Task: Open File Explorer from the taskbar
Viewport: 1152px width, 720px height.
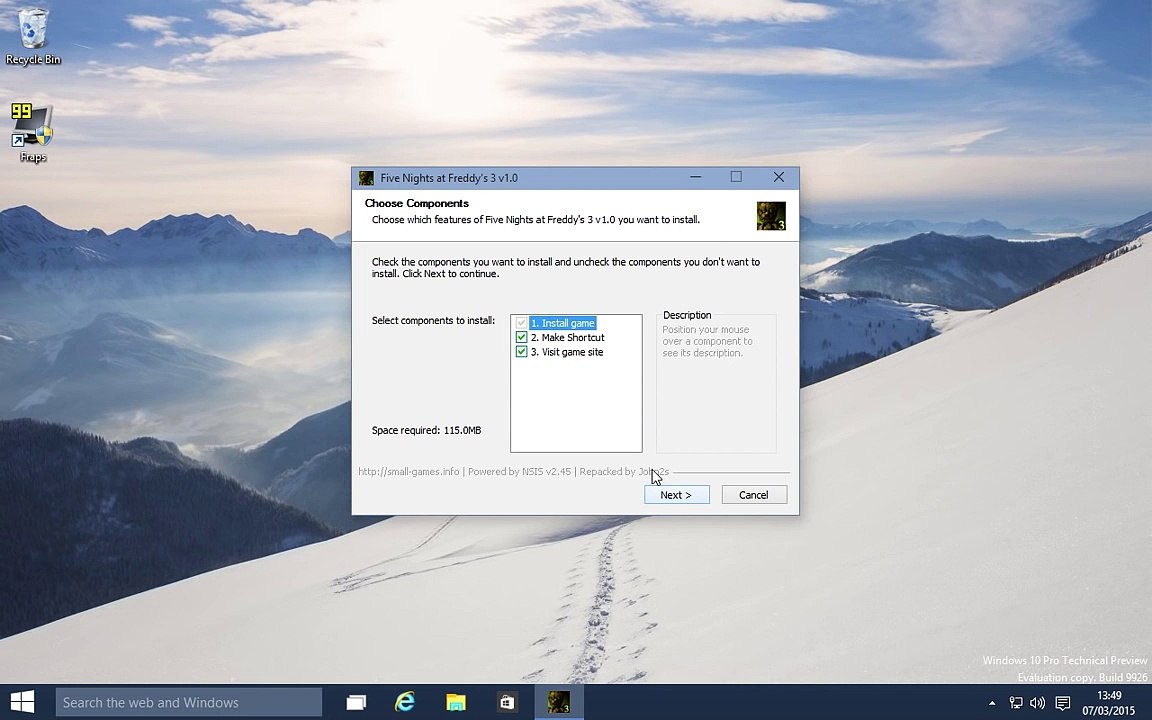Action: 456,702
